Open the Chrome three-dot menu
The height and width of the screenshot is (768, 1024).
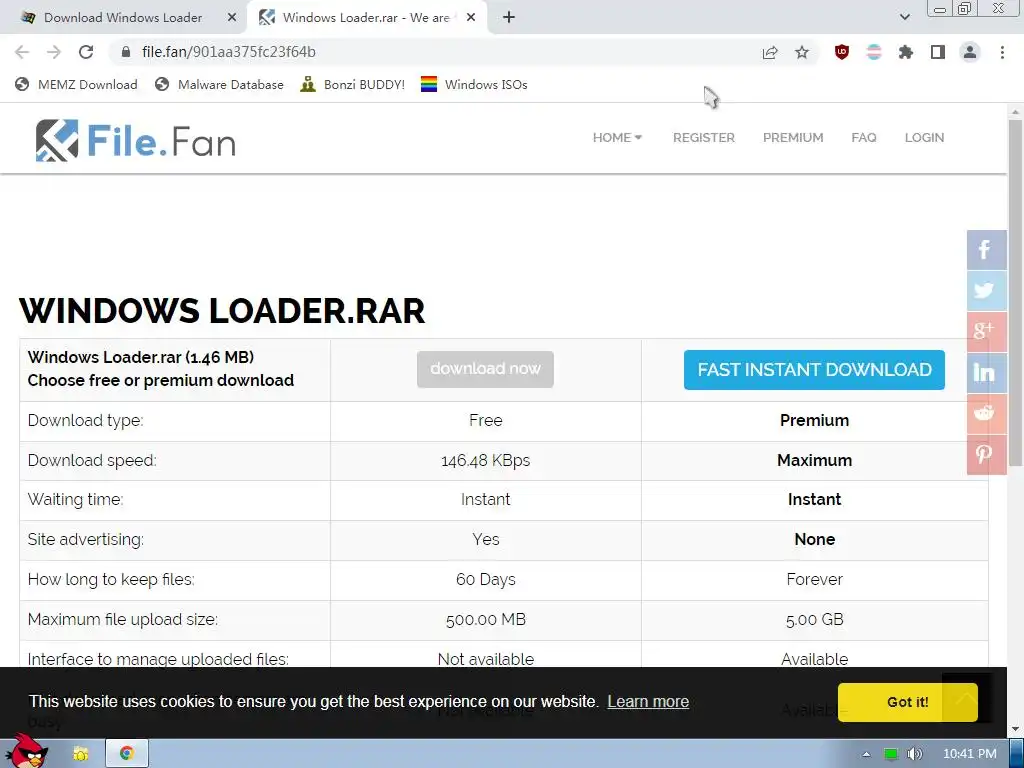click(x=1002, y=52)
